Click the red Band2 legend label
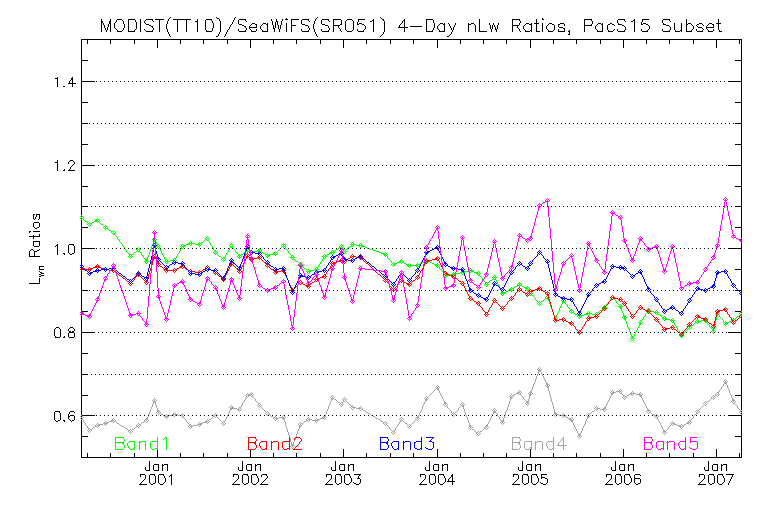The width and height of the screenshot is (768, 512). [275, 444]
